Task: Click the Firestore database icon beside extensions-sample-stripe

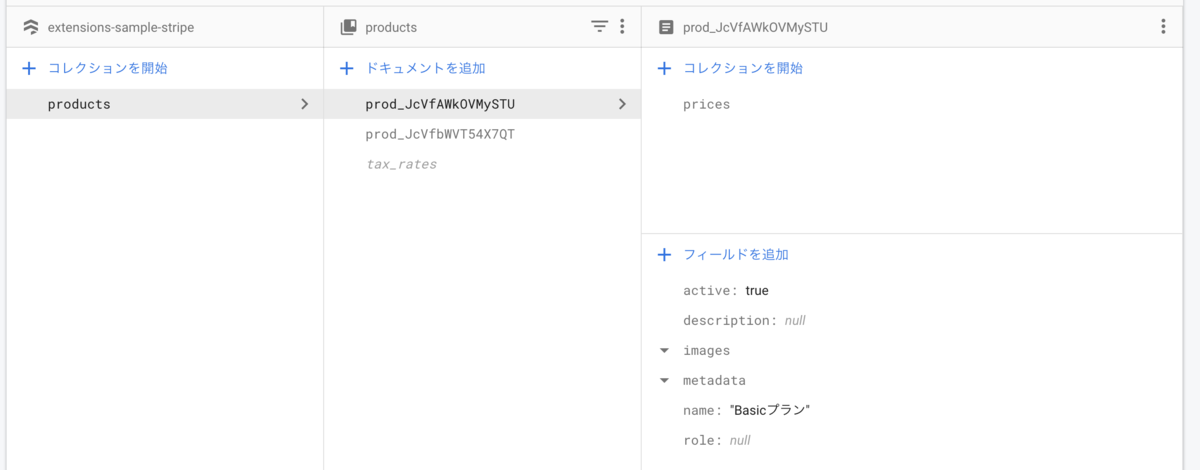Action: point(30,27)
